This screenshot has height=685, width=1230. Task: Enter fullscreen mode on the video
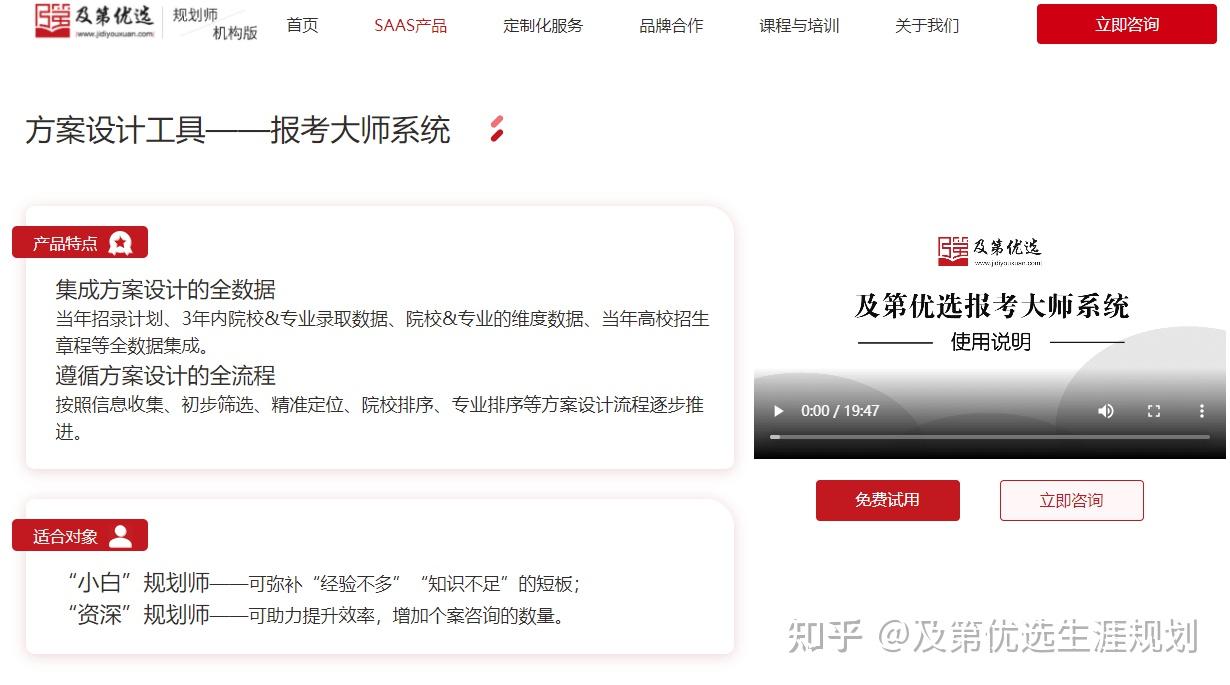1154,411
